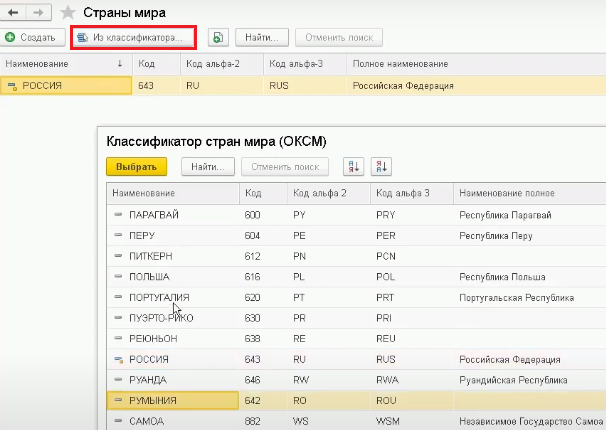Click Республика Польша cell
The width and height of the screenshot is (606, 430).
(502, 277)
